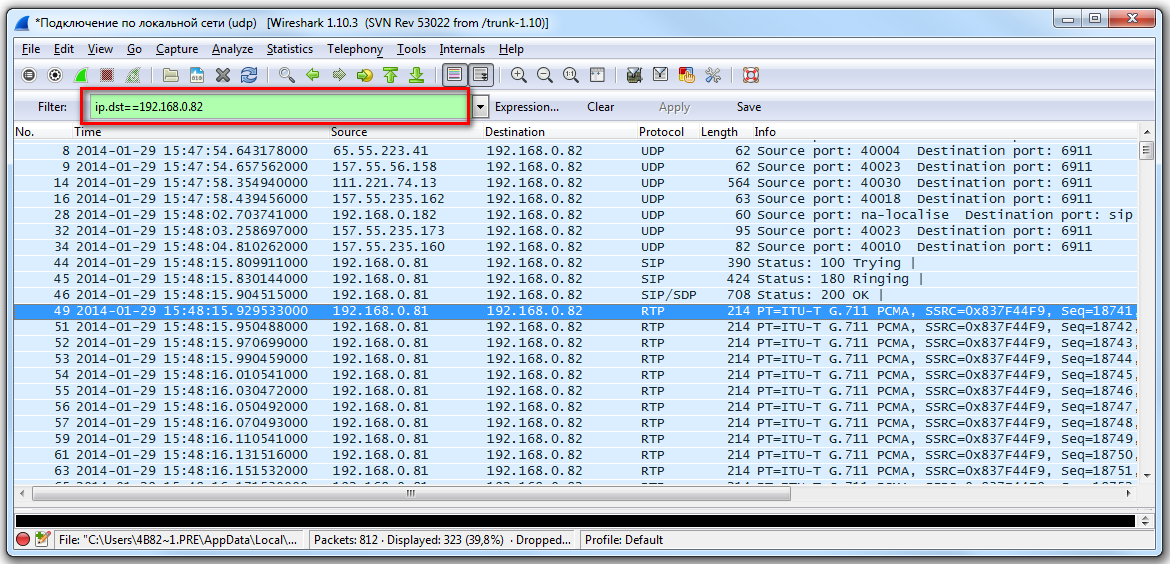Click the zoom in magnifier
1170x564 pixels.
[519, 75]
